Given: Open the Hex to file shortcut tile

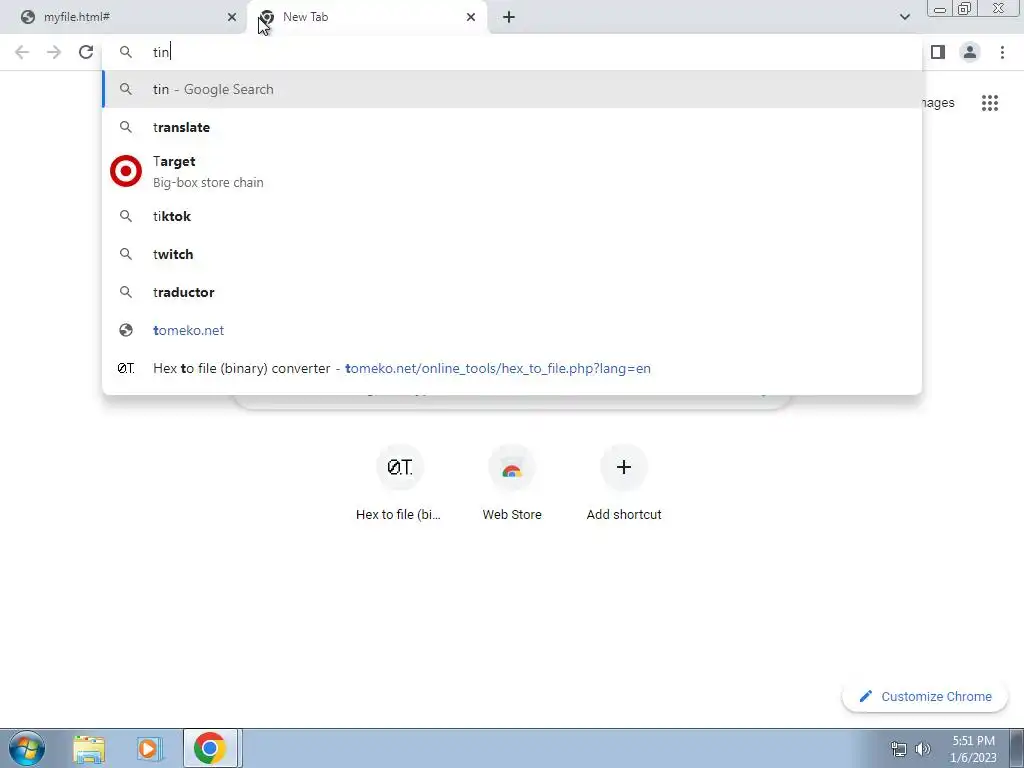Looking at the screenshot, I should (399, 483).
